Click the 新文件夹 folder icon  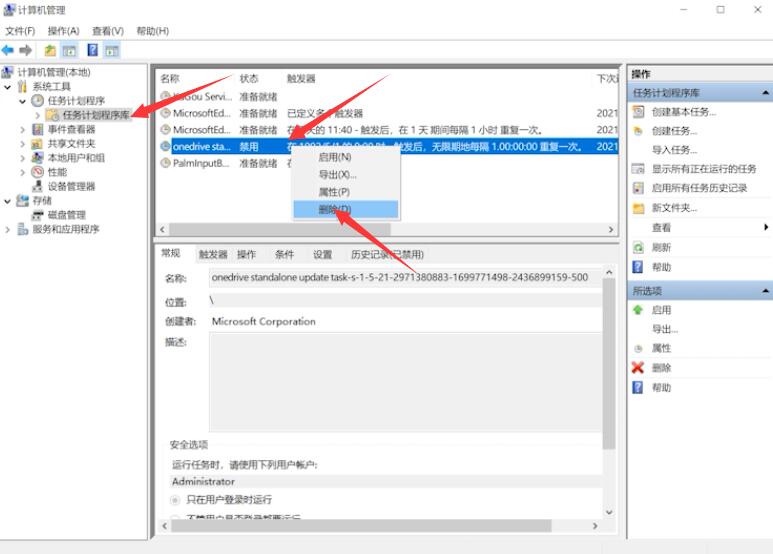(x=638, y=208)
